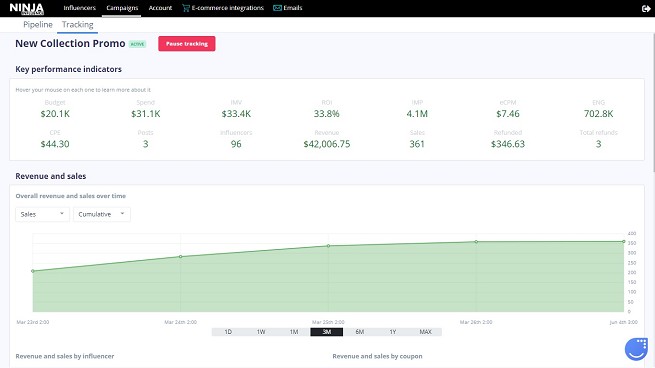Open the Emails section
Screen dimensions: 655x368
pyautogui.click(x=293, y=8)
